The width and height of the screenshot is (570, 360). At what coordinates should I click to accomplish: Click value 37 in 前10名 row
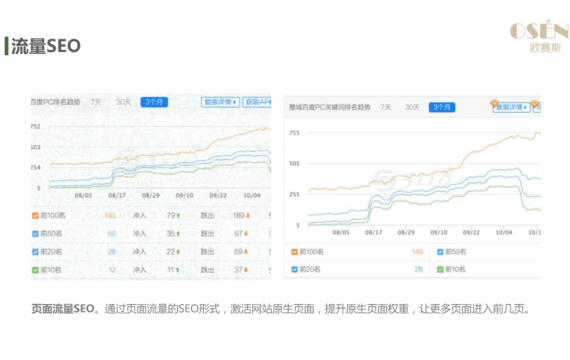(239, 270)
